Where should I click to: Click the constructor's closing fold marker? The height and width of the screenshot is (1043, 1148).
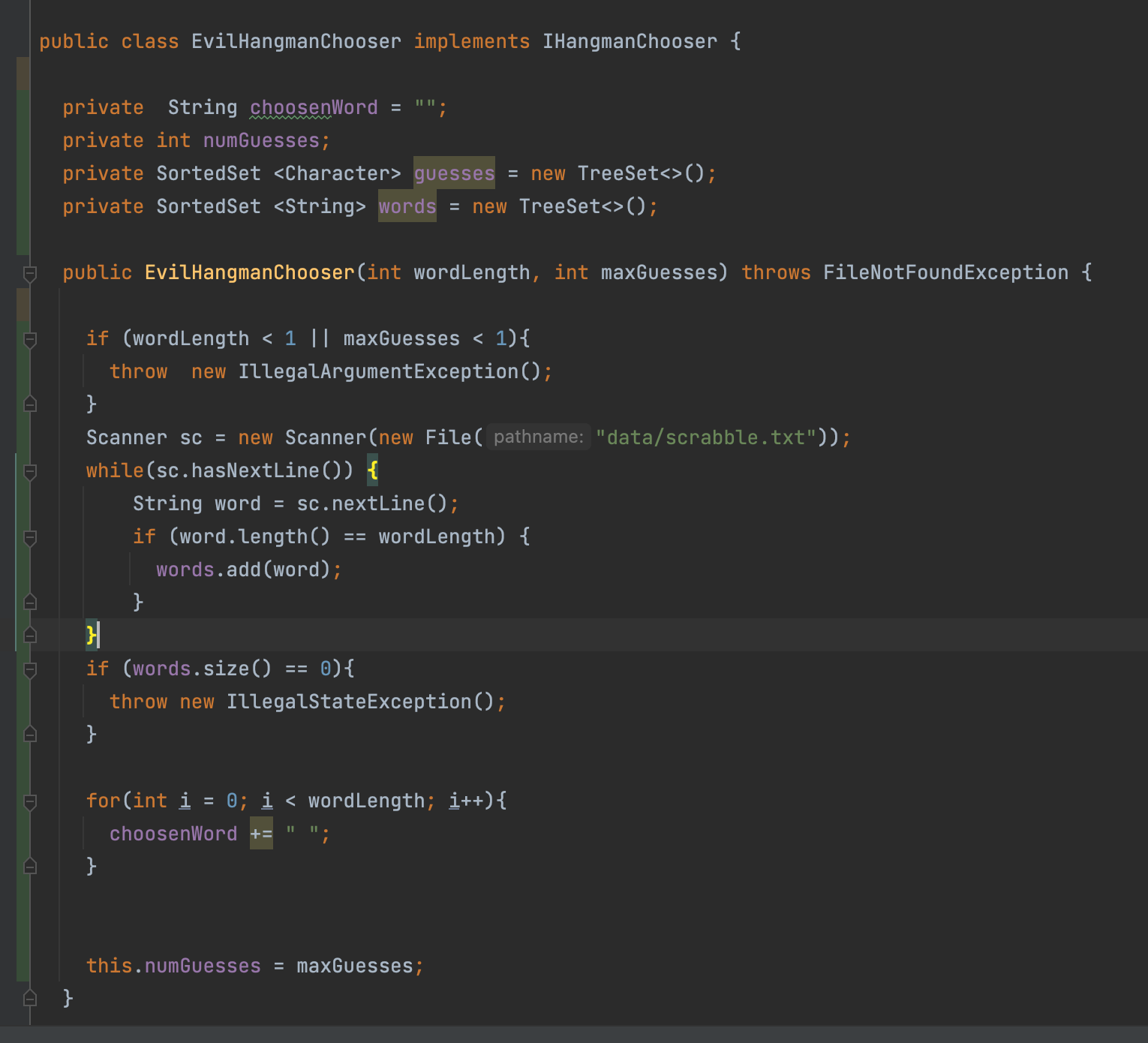point(30,998)
